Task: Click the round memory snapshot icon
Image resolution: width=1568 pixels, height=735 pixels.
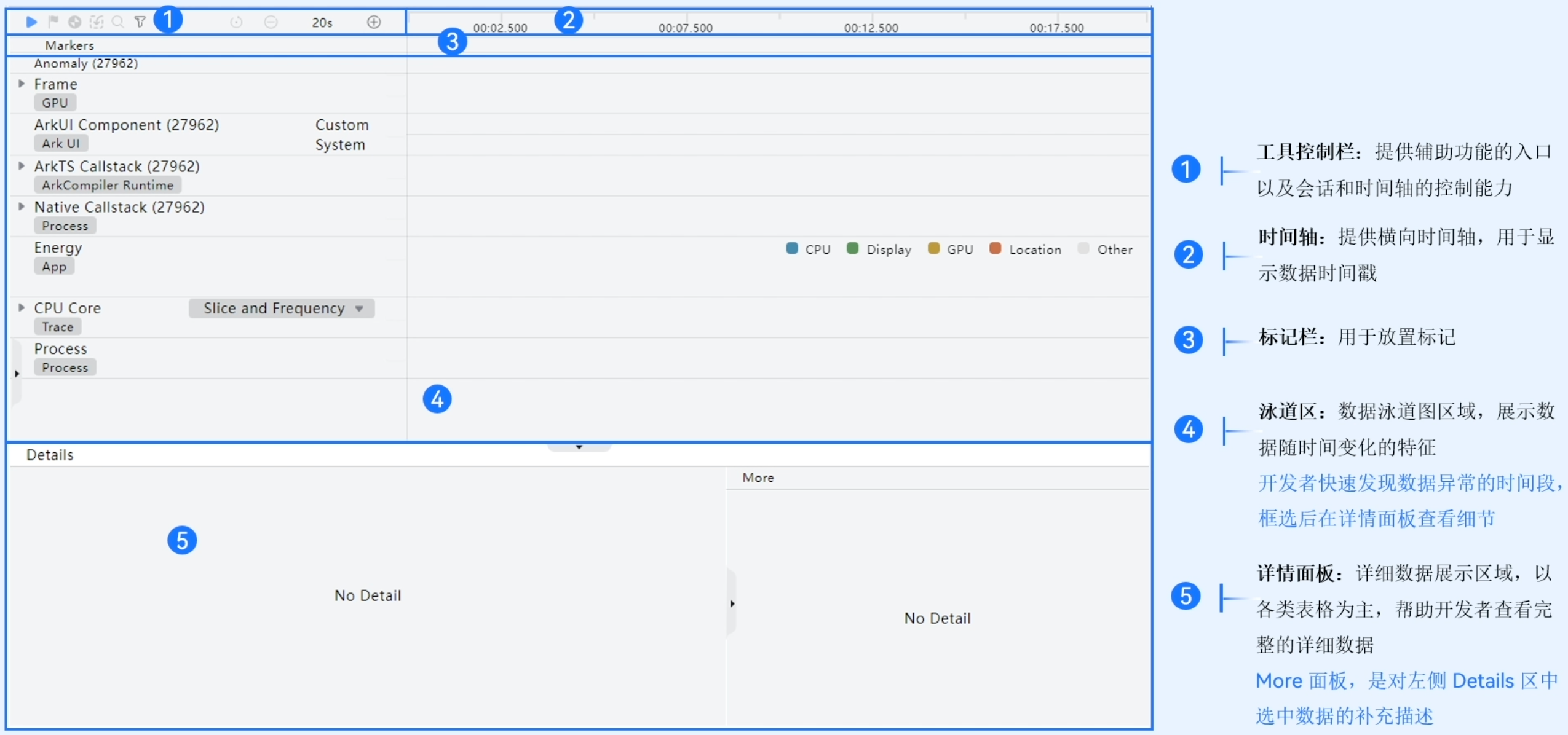Action: 74,22
